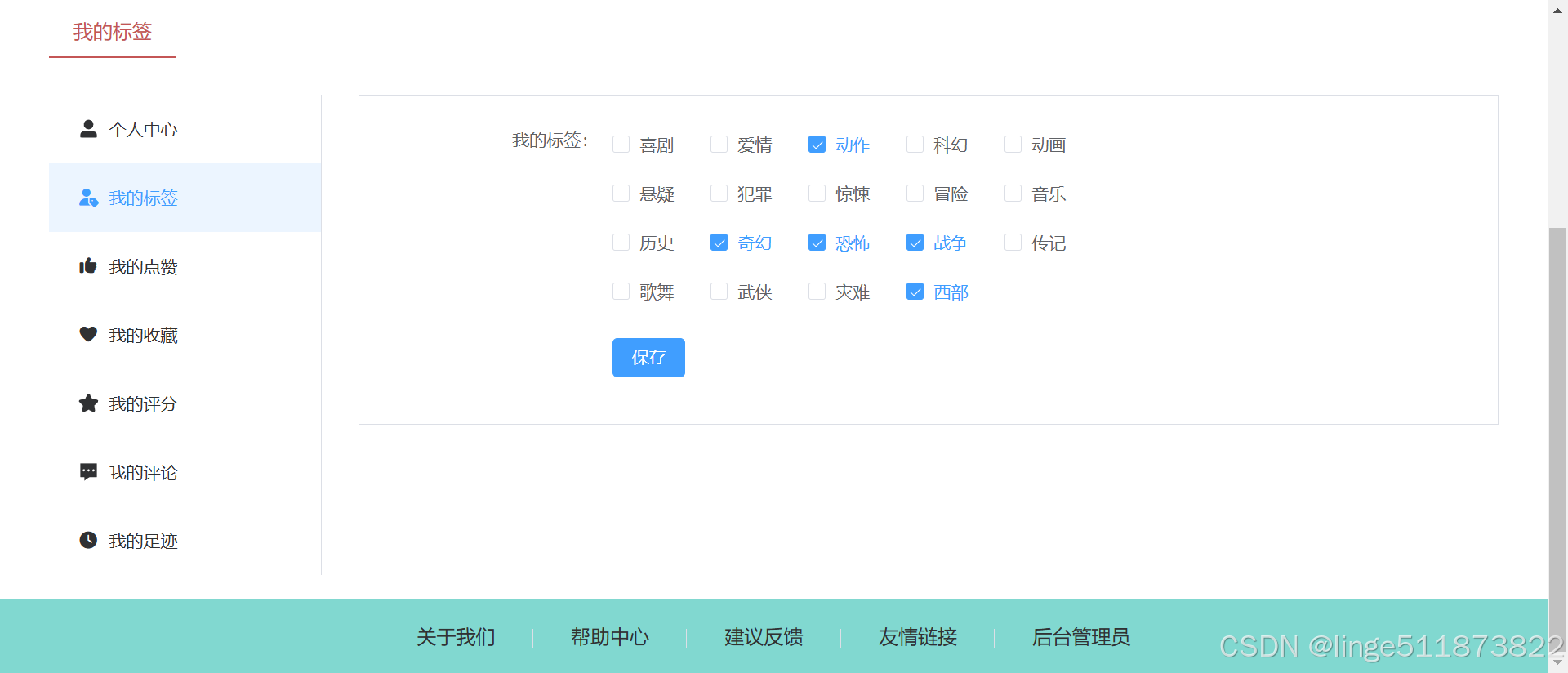Open 我的足迹 sidebar entry
1568x673 pixels.
pyautogui.click(x=185, y=541)
